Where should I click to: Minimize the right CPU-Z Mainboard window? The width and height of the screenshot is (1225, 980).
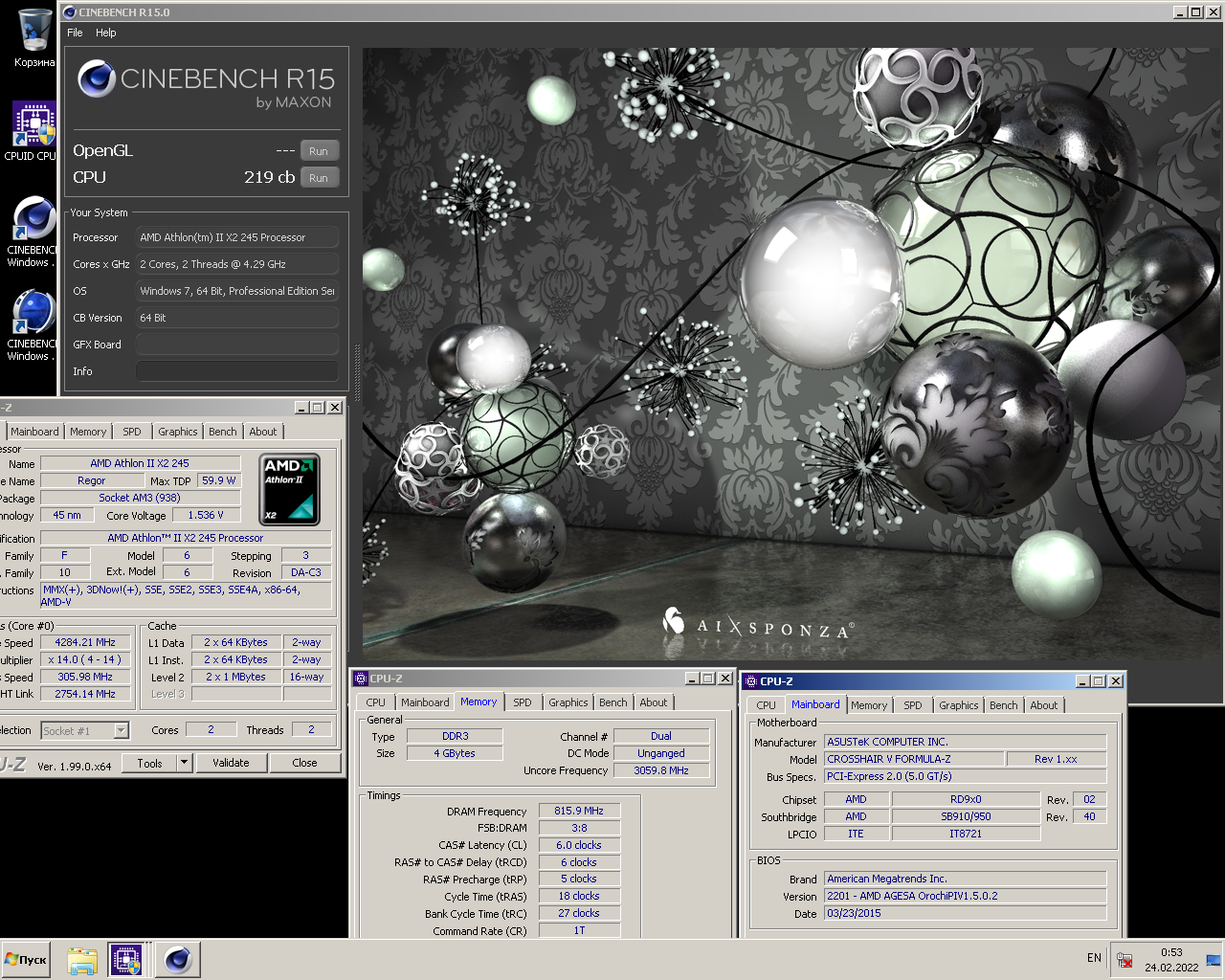1082,681
